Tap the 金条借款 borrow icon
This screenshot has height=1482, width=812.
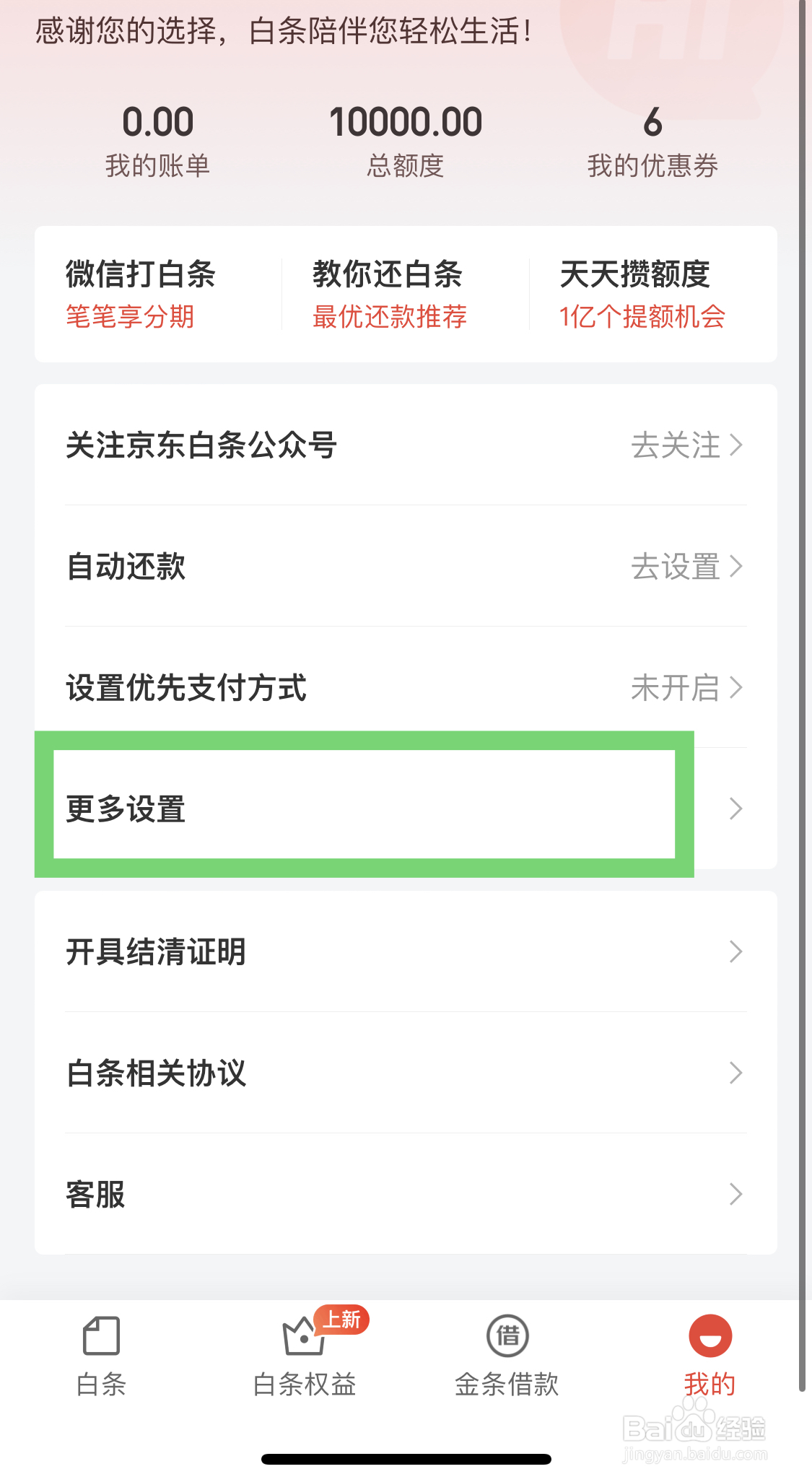click(507, 1335)
